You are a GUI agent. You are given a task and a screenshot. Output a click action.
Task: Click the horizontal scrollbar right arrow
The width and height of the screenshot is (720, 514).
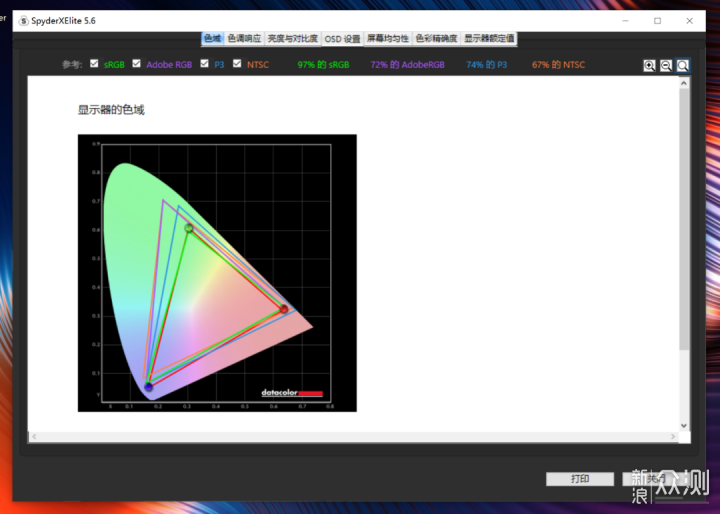pos(673,436)
